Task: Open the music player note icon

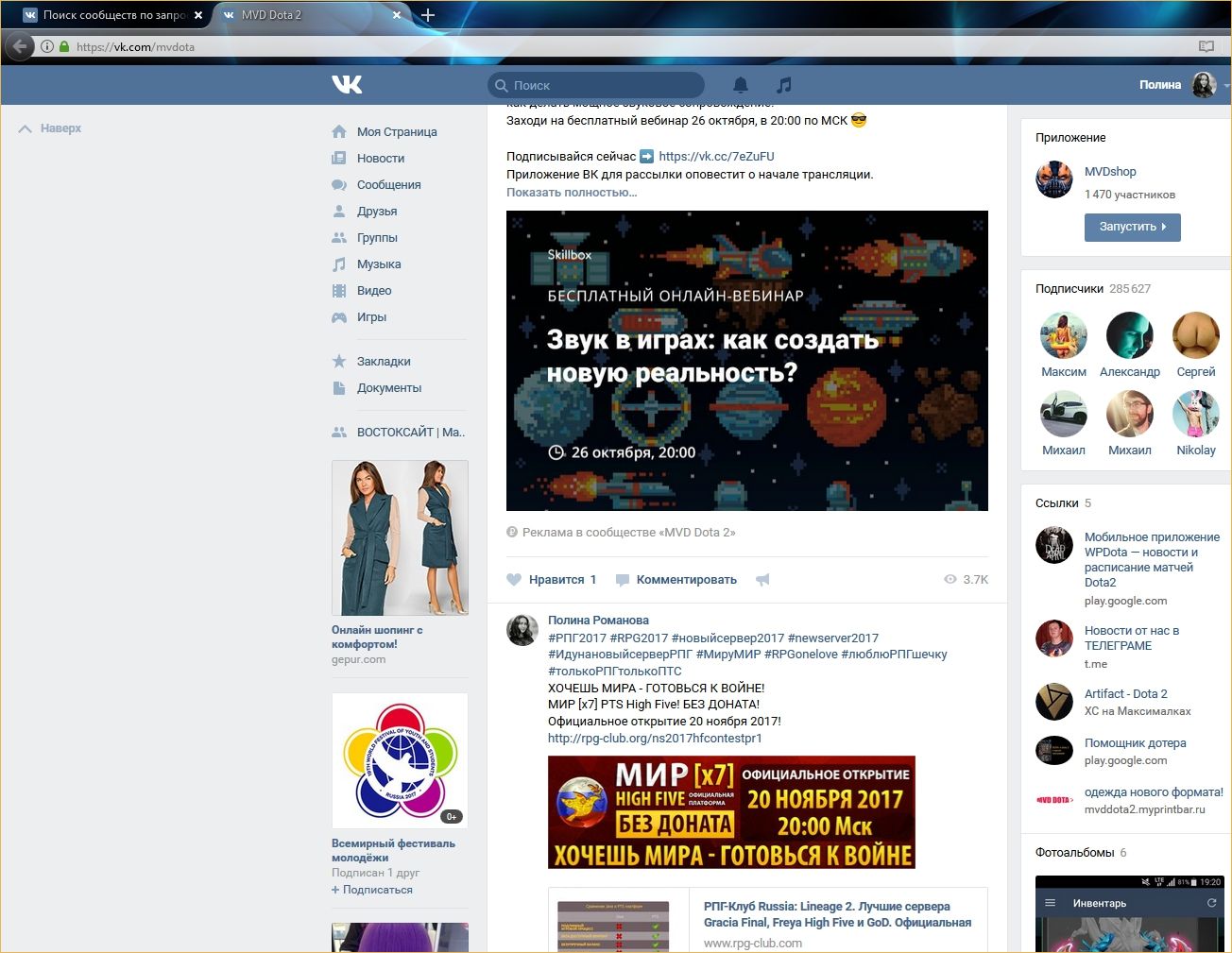Action: click(x=783, y=85)
